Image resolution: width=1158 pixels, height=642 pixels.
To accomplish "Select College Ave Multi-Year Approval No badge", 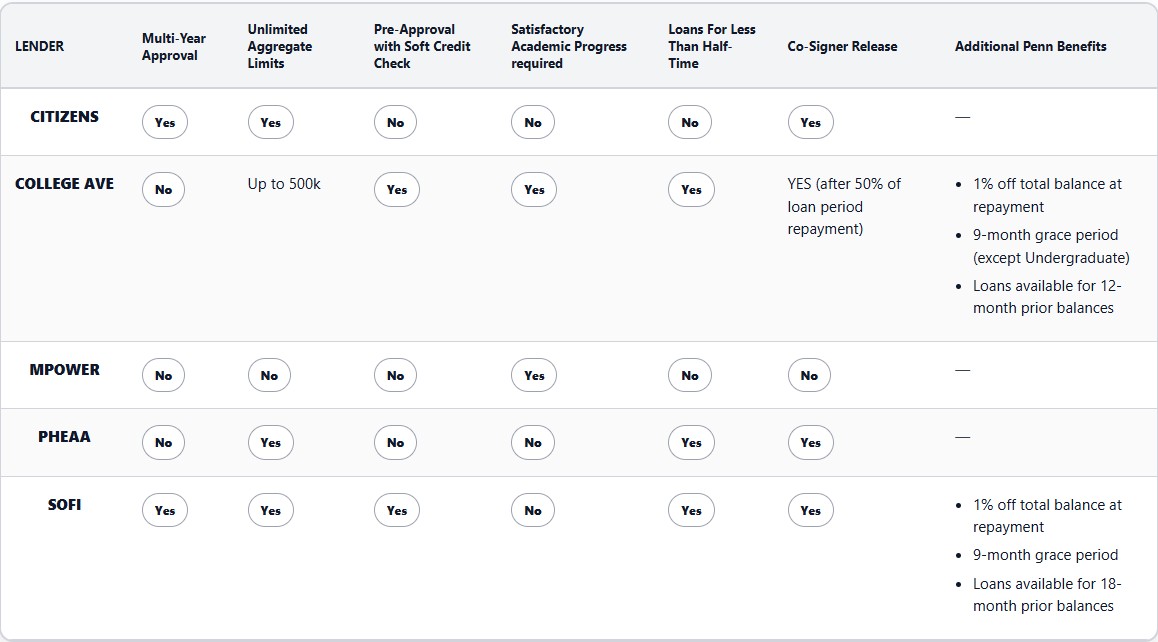I will 163,190.
